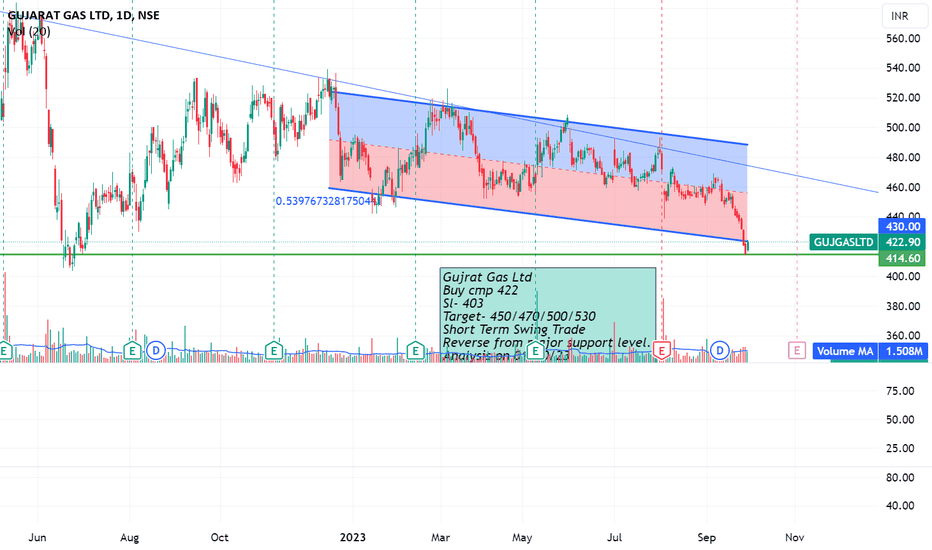Click the 2023 time axis label
Viewport: 932px width, 550px height.
point(352,538)
